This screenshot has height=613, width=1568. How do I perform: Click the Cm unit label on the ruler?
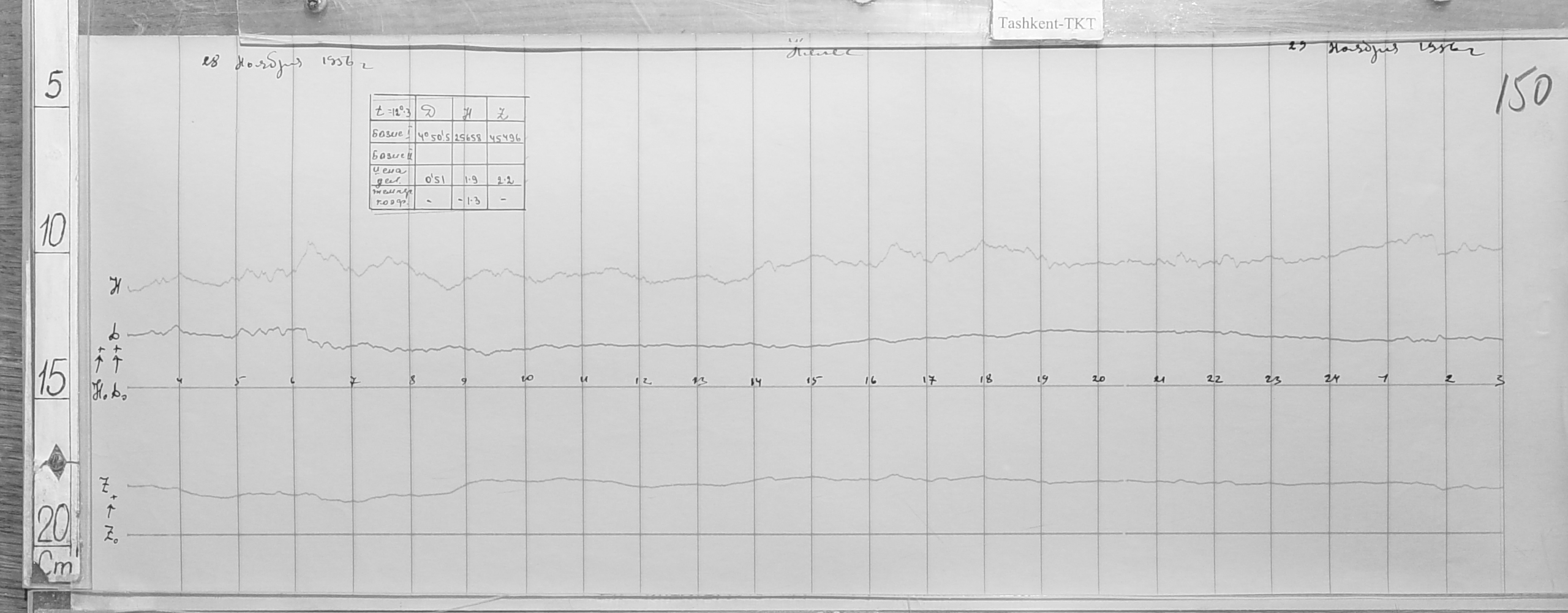[x=56, y=566]
